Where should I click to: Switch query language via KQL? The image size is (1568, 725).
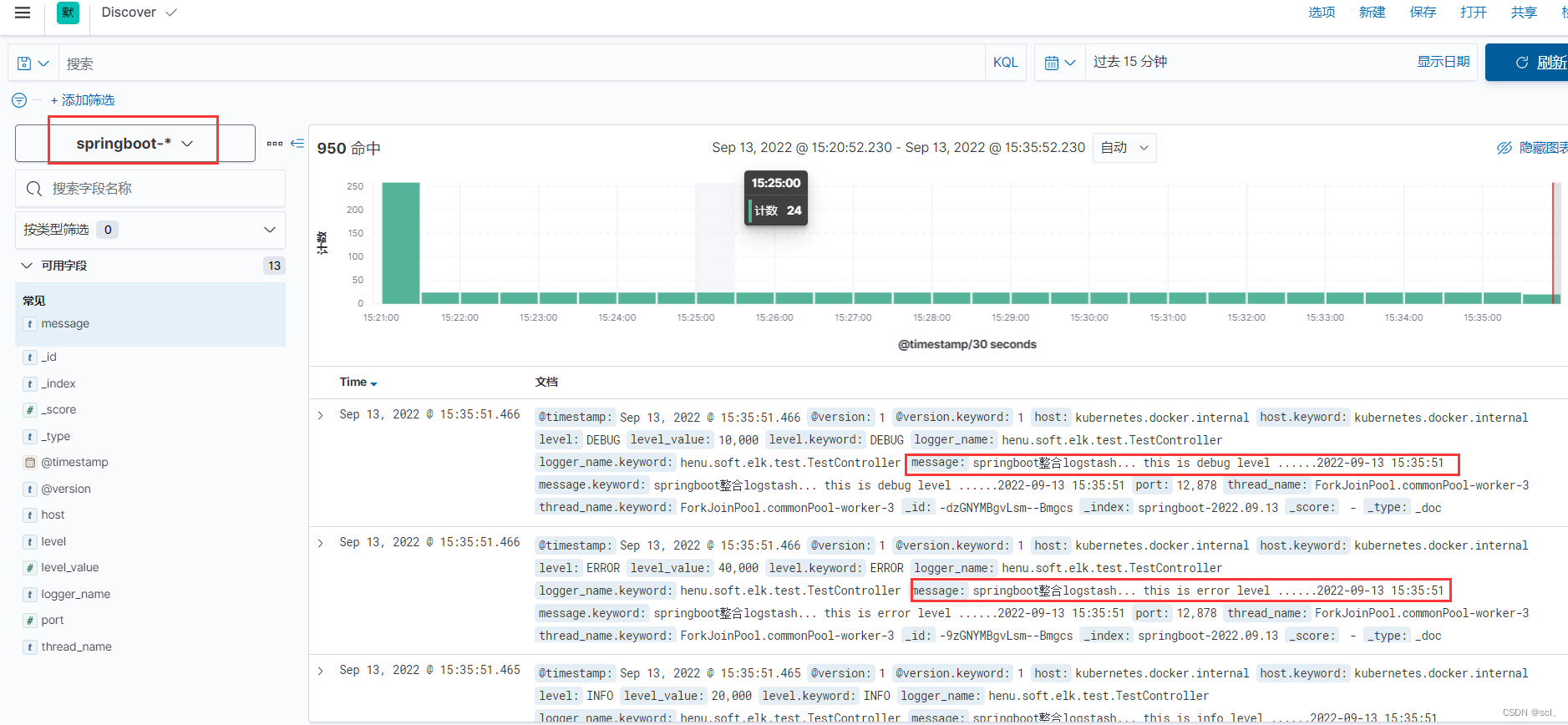coord(1005,63)
